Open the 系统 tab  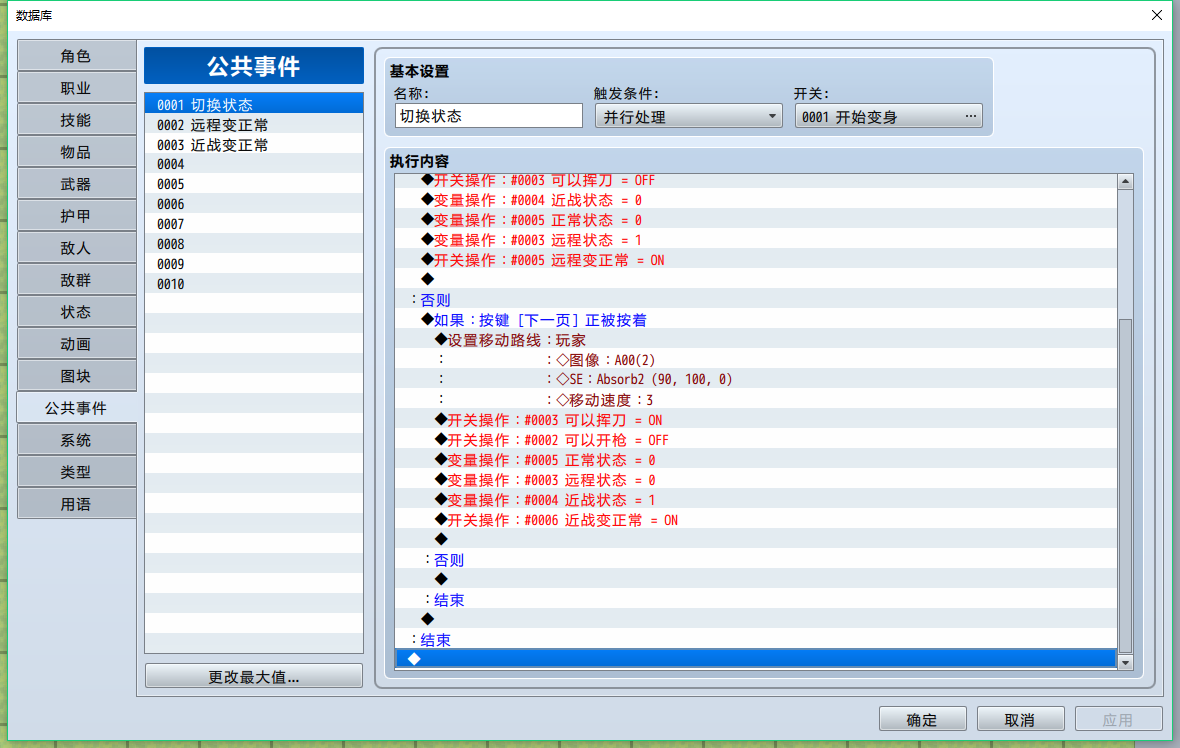point(76,440)
